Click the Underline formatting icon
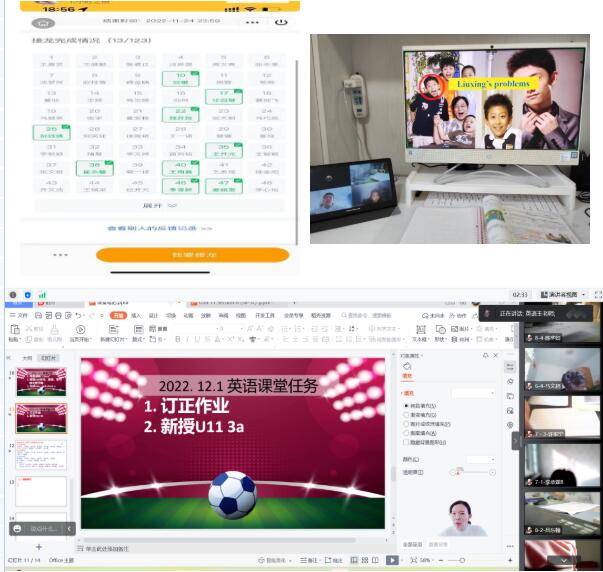603x572 pixels. pos(197,339)
